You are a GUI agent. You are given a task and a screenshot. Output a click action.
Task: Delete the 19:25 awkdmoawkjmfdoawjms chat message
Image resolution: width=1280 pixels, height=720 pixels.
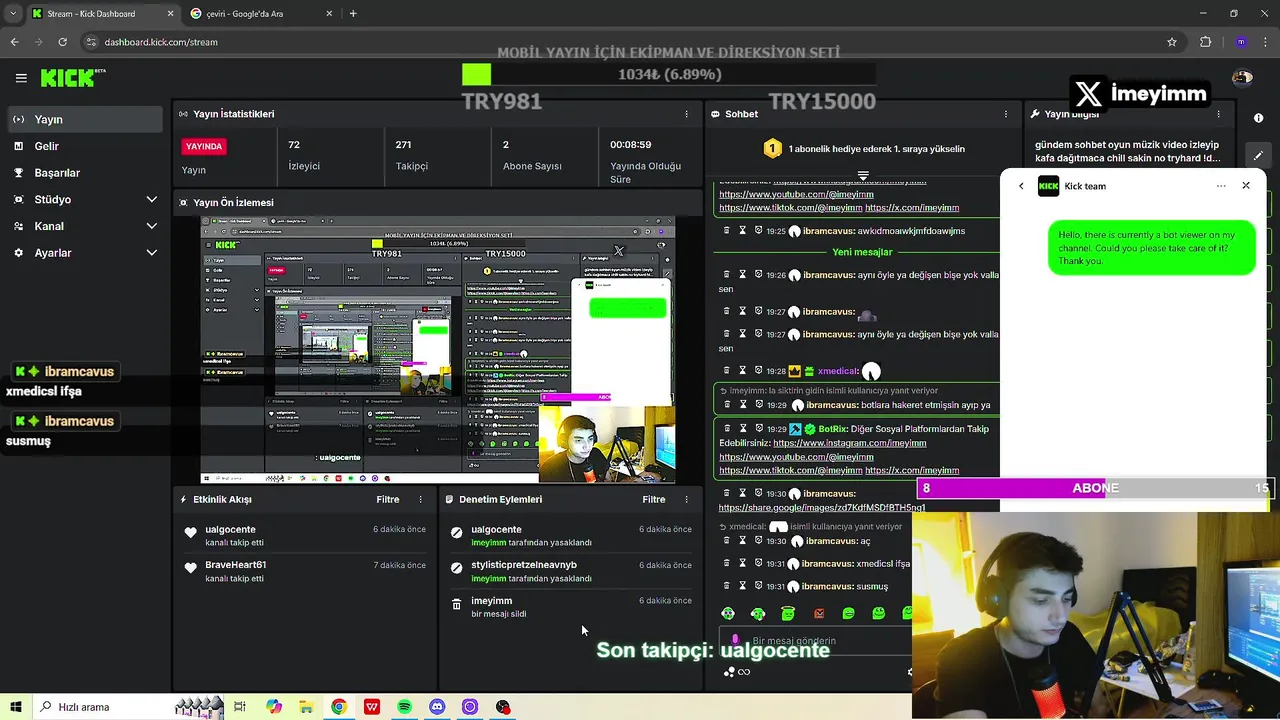click(x=727, y=231)
